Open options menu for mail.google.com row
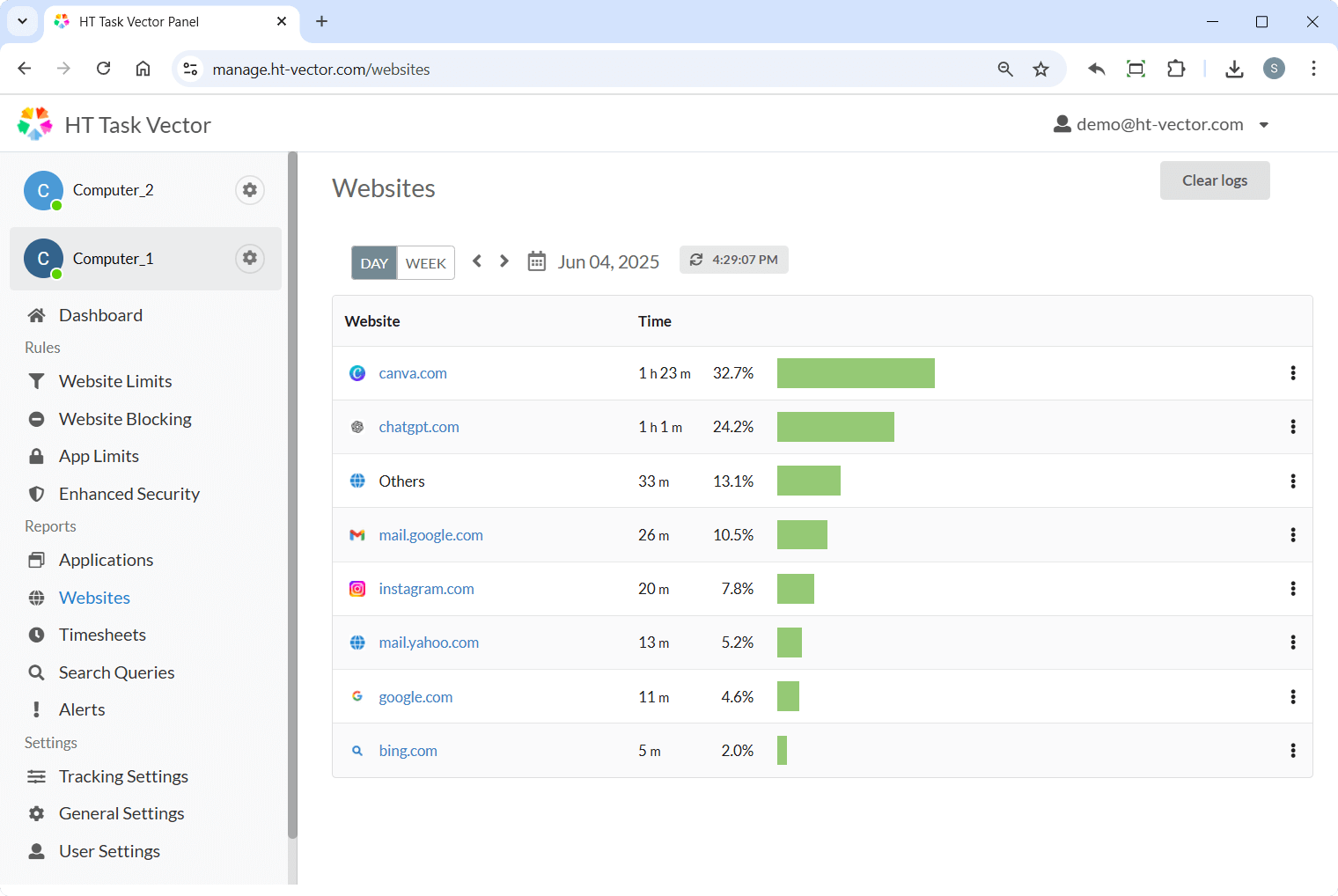The height and width of the screenshot is (896, 1338). 1293,535
